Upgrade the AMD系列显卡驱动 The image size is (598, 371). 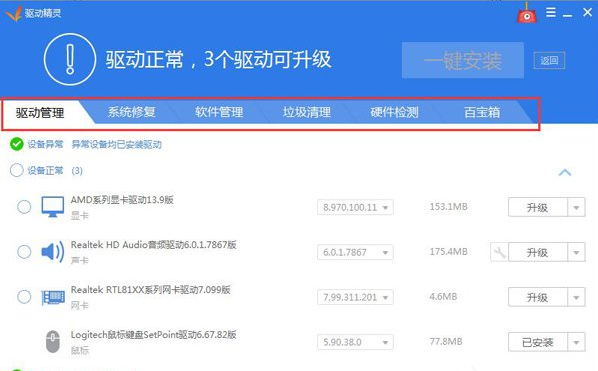538,207
